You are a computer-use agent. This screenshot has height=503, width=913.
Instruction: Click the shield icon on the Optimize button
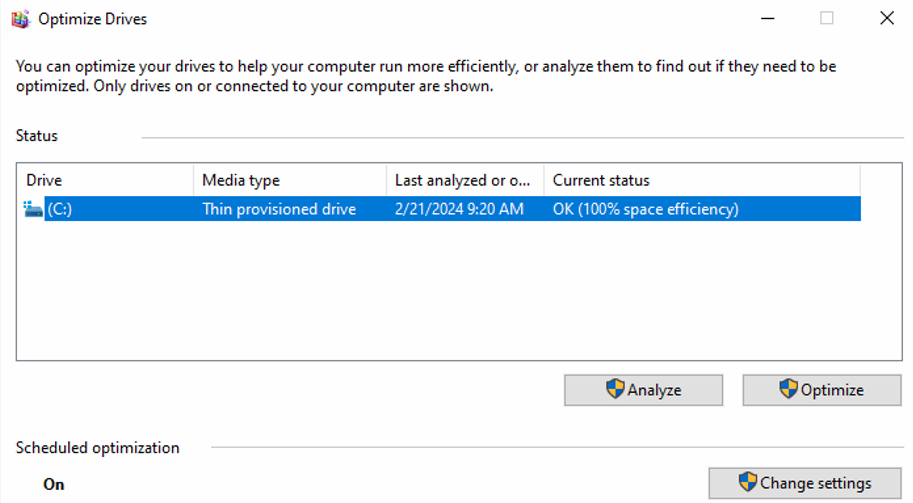(788, 389)
